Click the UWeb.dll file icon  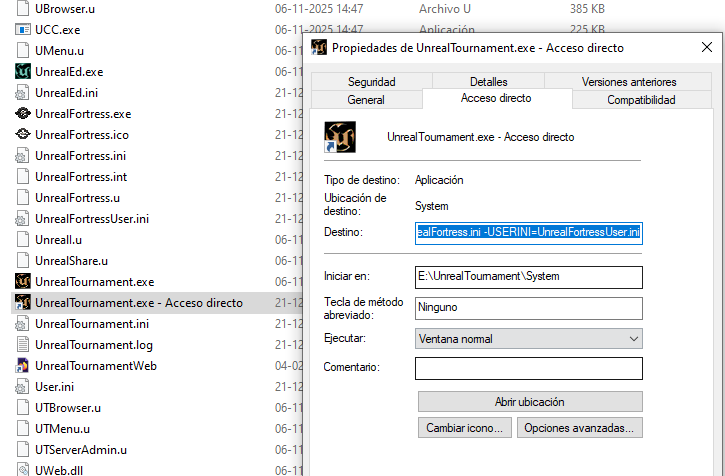[23, 470]
